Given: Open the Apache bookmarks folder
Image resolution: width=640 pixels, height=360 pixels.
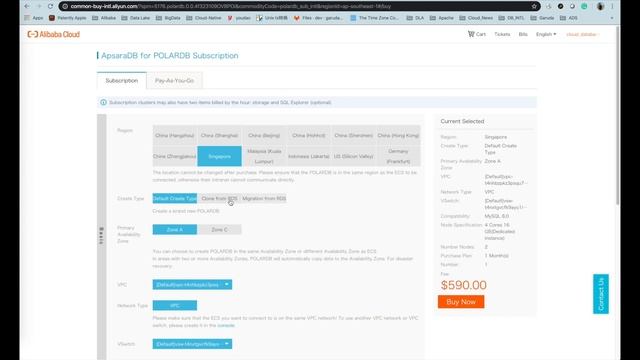Looking at the screenshot, I should coord(443,18).
